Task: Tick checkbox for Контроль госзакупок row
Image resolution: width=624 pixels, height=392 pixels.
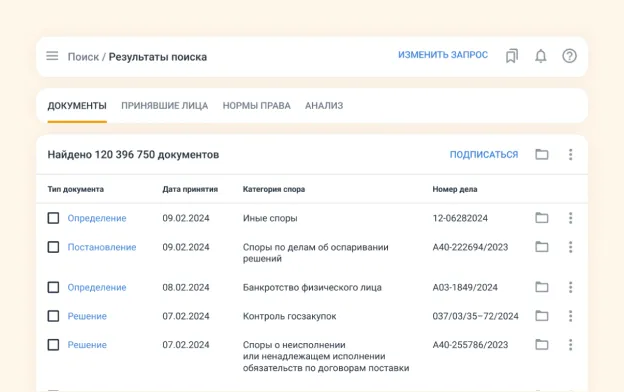Action: [x=53, y=316]
